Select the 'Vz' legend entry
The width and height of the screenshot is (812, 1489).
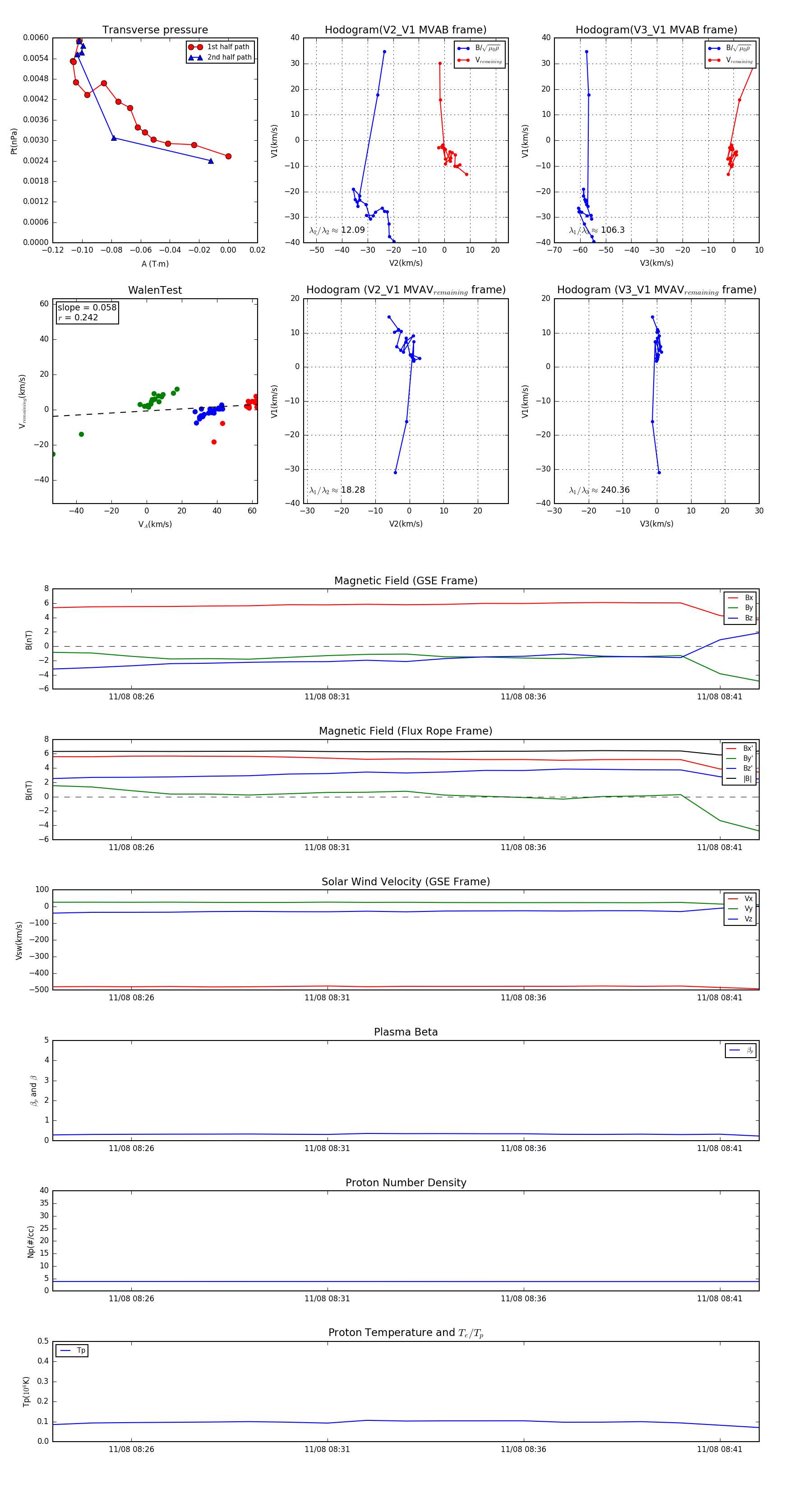740,919
